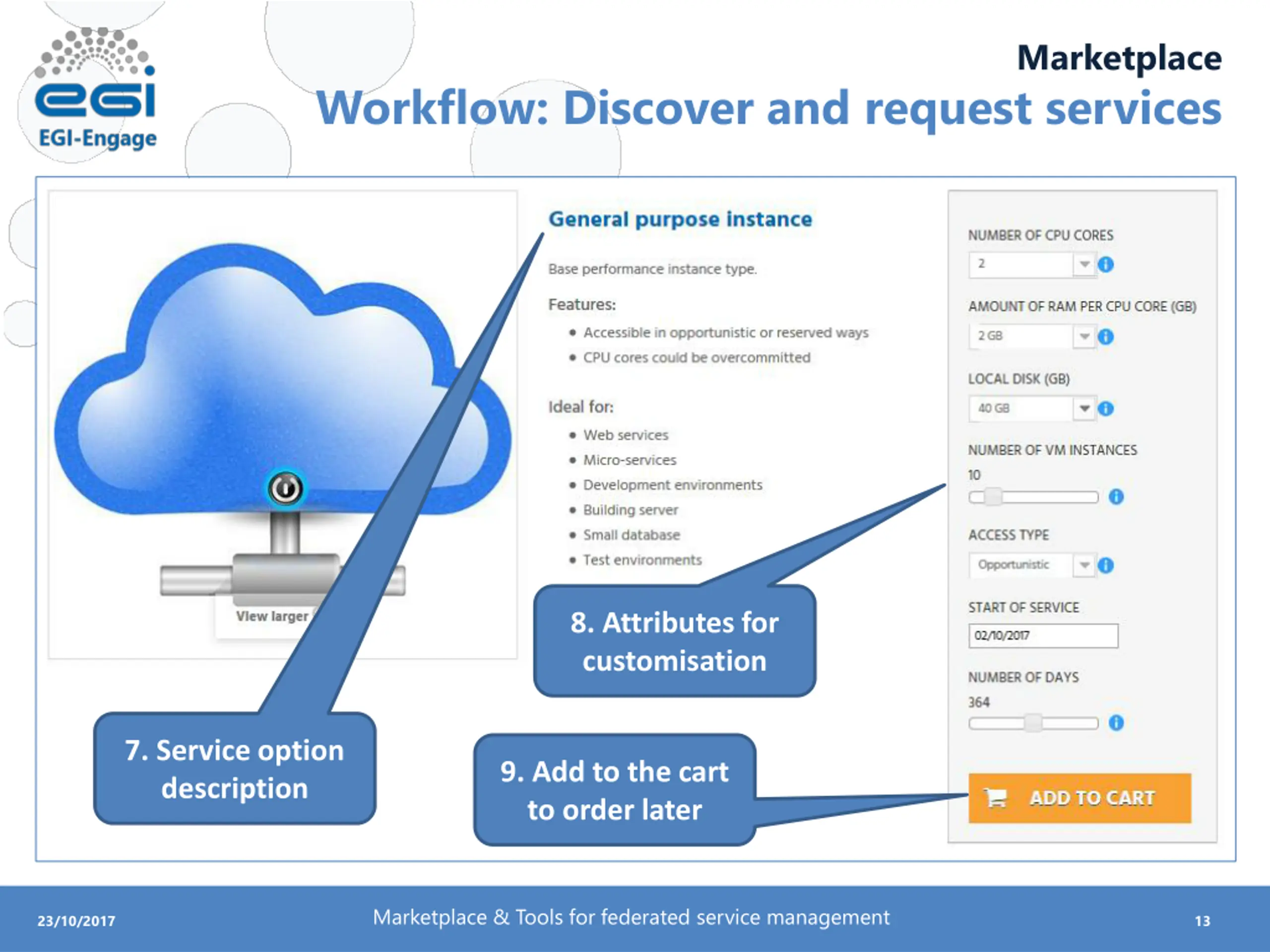
Task: Click info icon next to Access Type
Action: point(1105,565)
